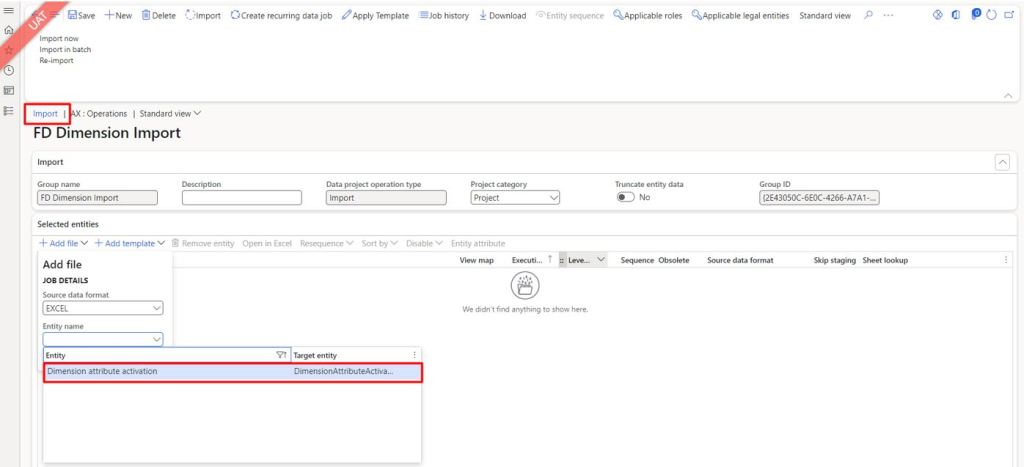Click the Save icon in the action pane

pyautogui.click(x=73, y=16)
